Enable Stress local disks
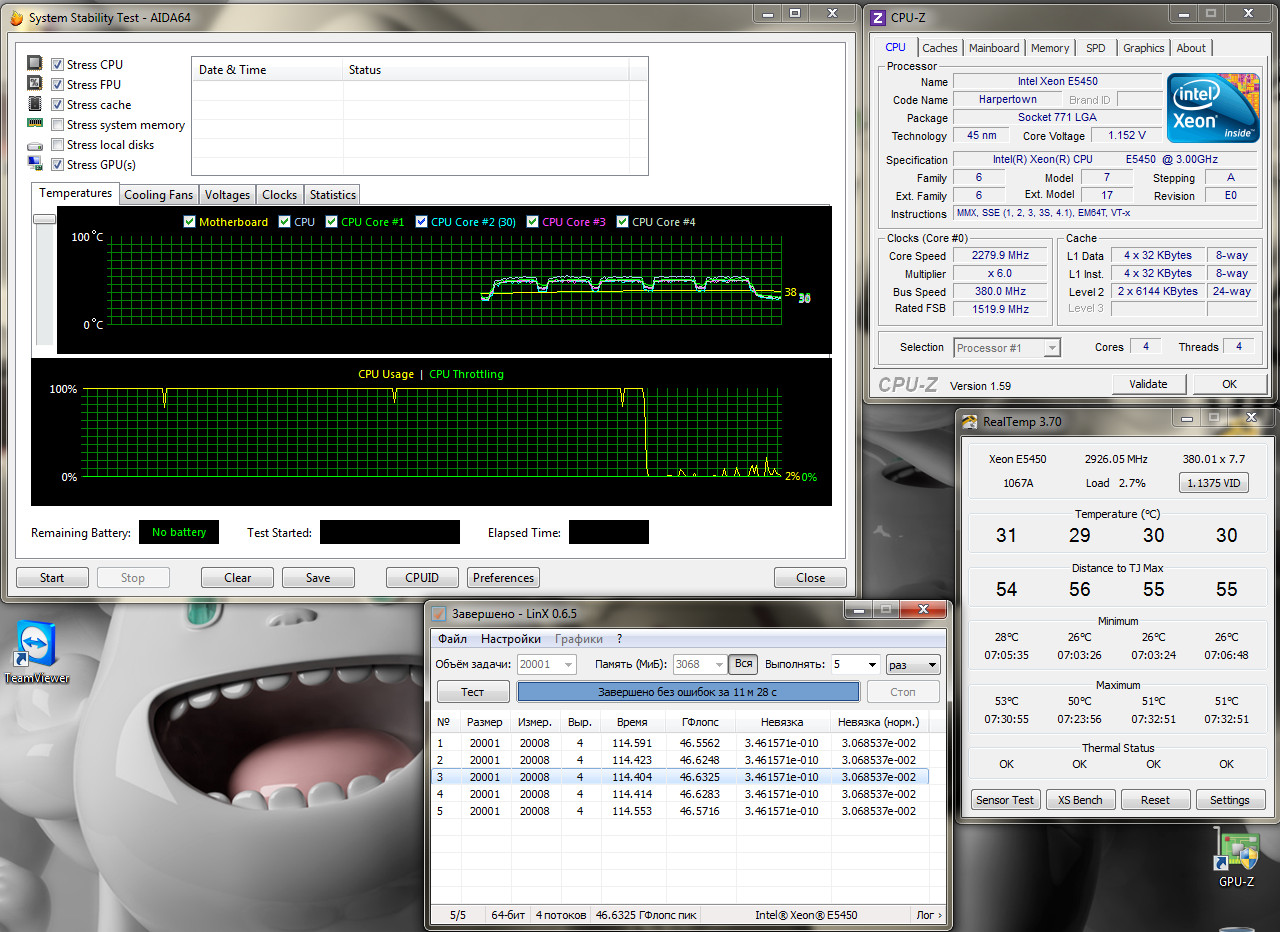The height and width of the screenshot is (932, 1280). pos(57,145)
